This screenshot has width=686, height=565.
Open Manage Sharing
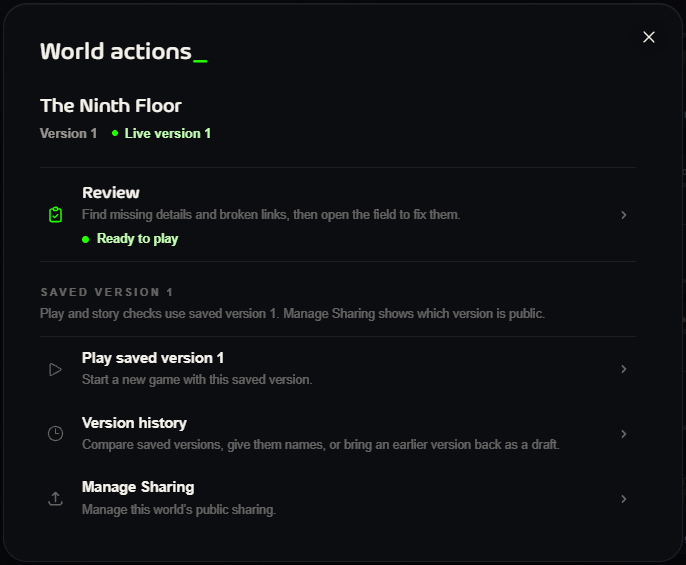tap(338, 498)
